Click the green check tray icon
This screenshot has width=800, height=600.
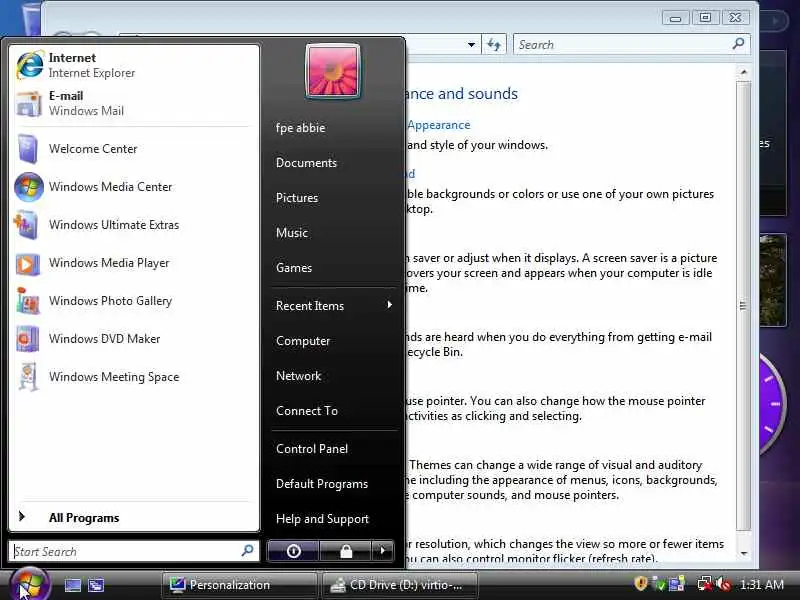(x=659, y=584)
